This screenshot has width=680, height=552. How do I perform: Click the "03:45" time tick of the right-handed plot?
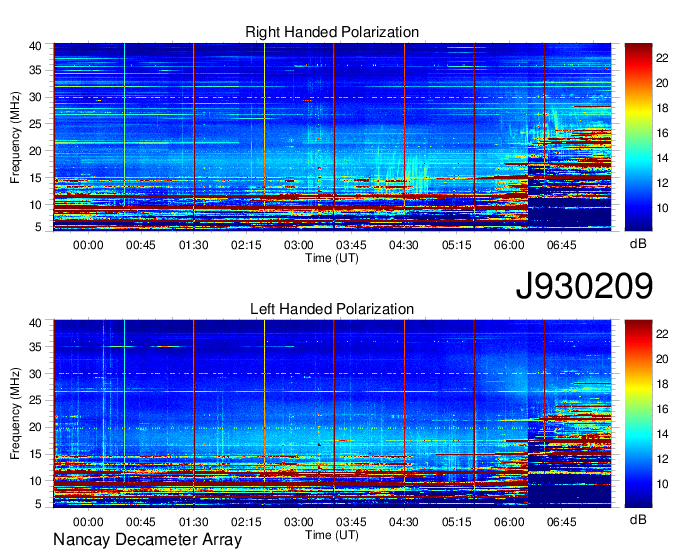click(x=351, y=245)
